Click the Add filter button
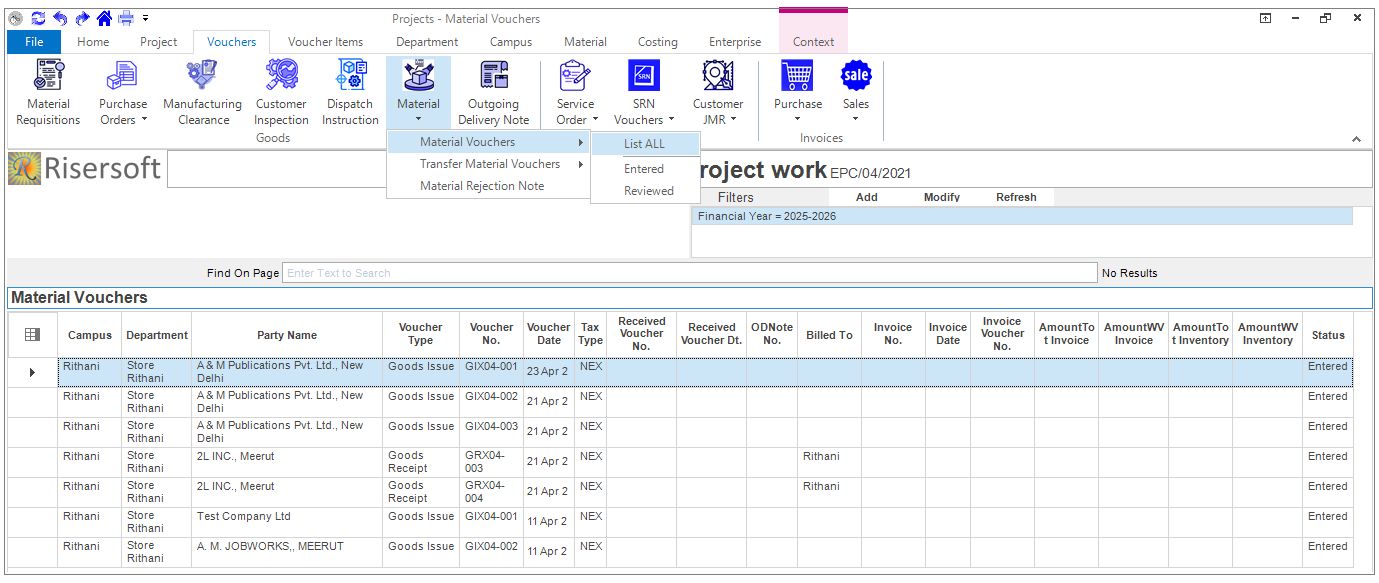This screenshot has height=583, width=1379. pos(867,197)
